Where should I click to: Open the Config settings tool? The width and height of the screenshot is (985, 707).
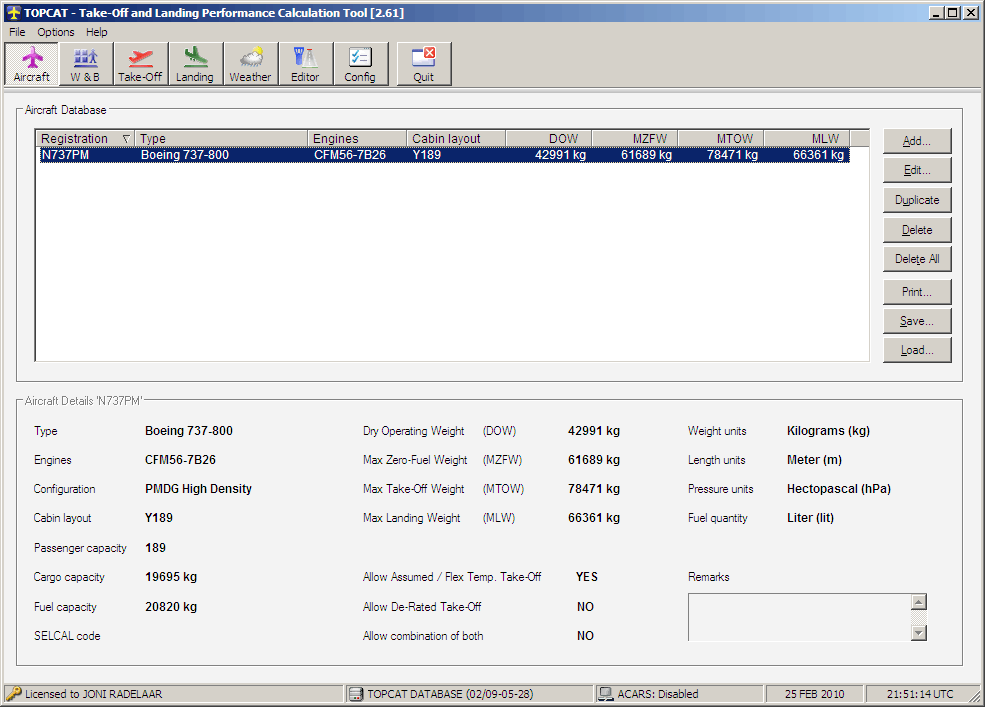(360, 63)
